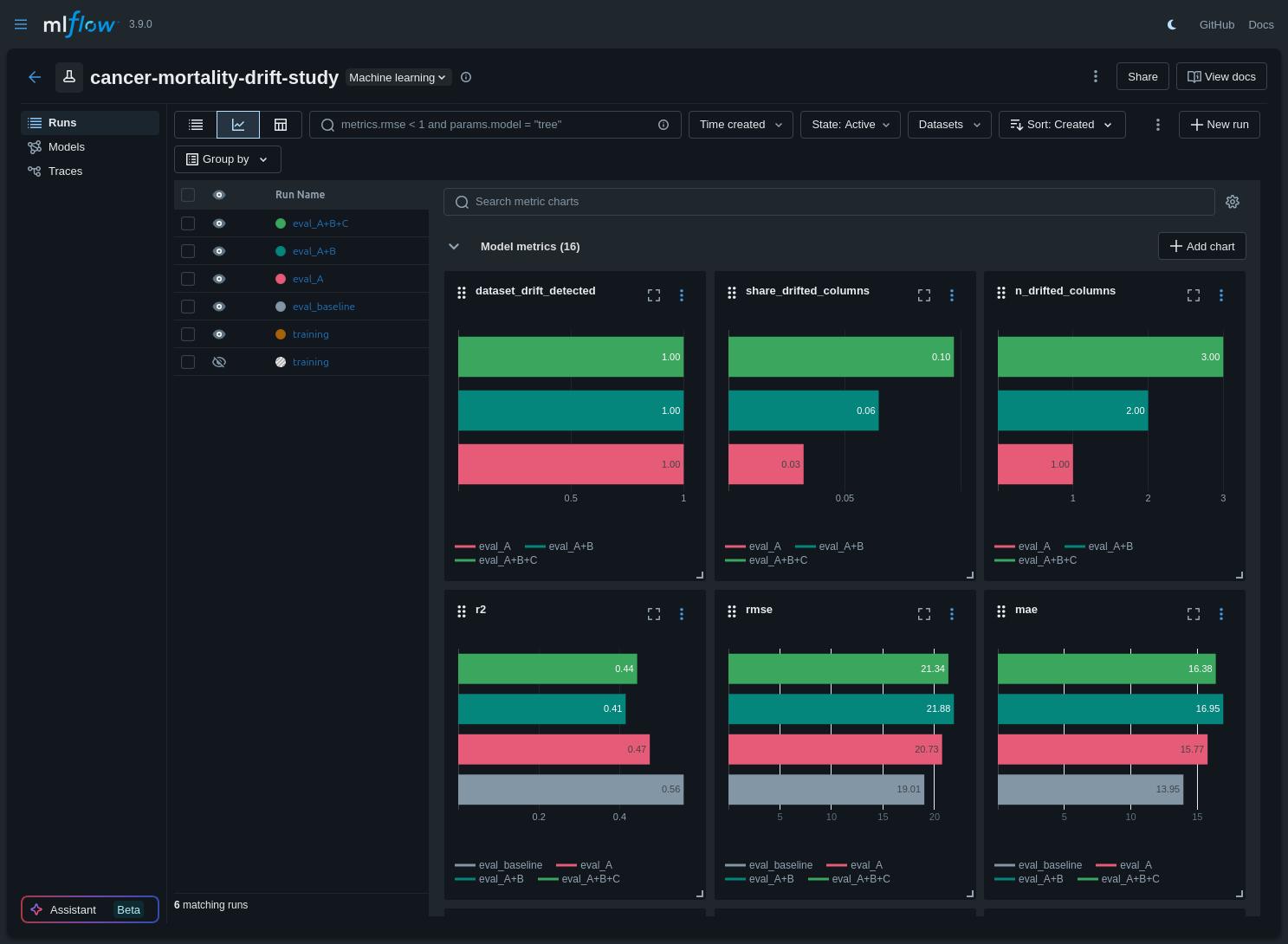The image size is (1288, 944).
Task: Open the Docs link in header
Action: 1261,24
